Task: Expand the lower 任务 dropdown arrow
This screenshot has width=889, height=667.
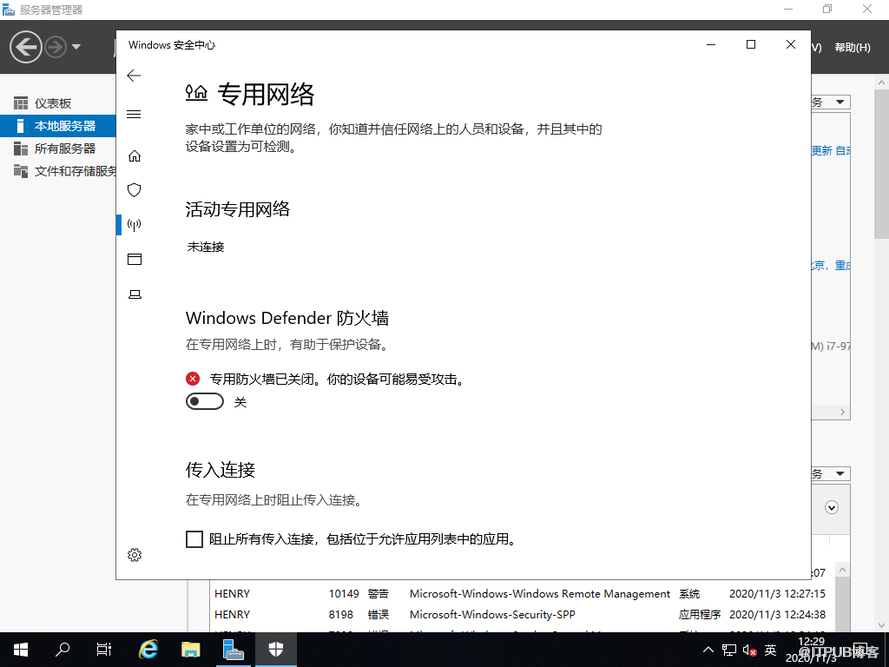Action: (840, 474)
